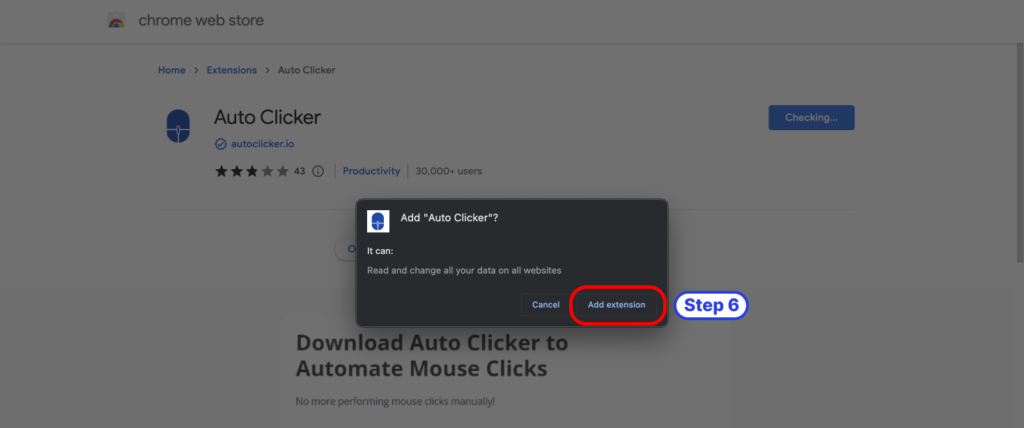Click the verified badge beside autoclicker.io
Image resolution: width=1024 pixels, height=428 pixels.
[x=221, y=144]
